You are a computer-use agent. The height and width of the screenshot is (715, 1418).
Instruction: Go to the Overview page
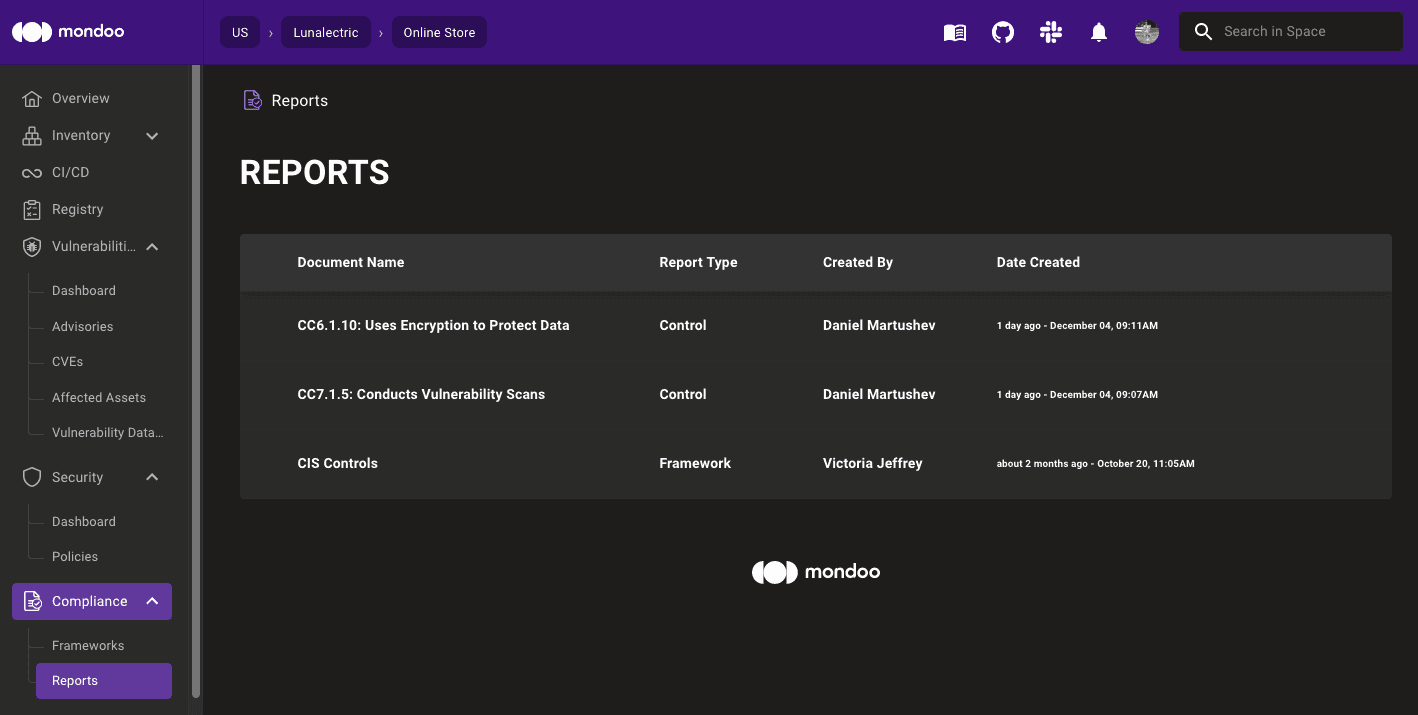click(x=81, y=98)
